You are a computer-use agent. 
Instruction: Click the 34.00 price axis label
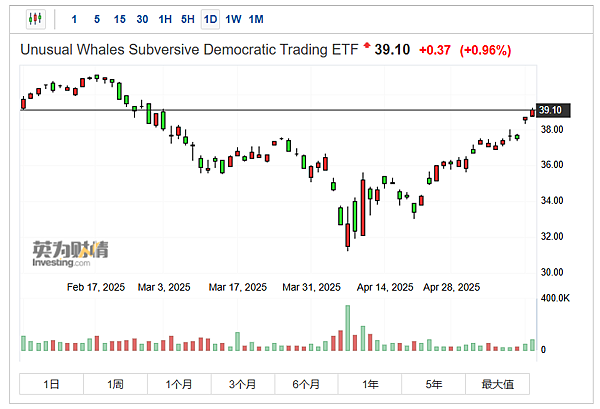coord(552,200)
